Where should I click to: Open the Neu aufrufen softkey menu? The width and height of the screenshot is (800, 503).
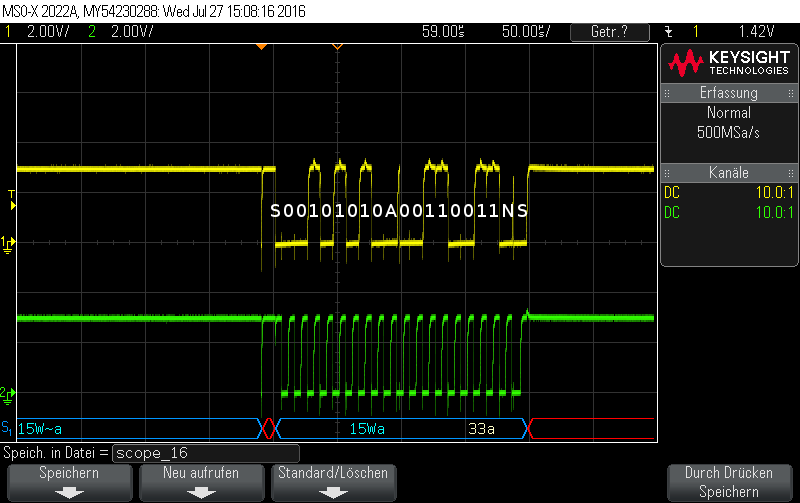tap(201, 481)
